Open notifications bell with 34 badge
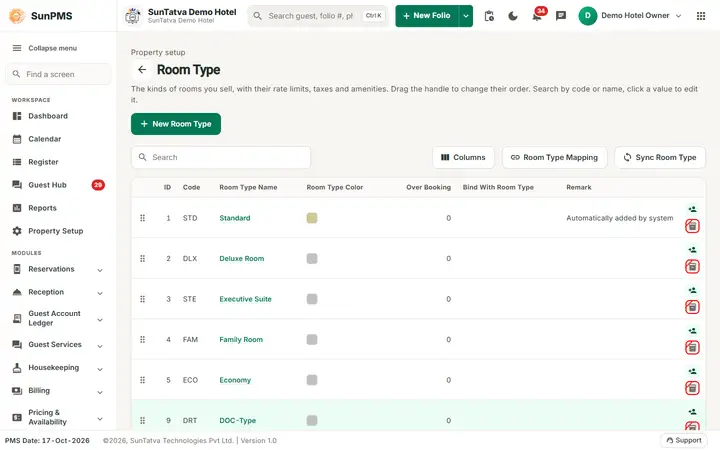Screen dimensions: 720x450 [x=537, y=16]
